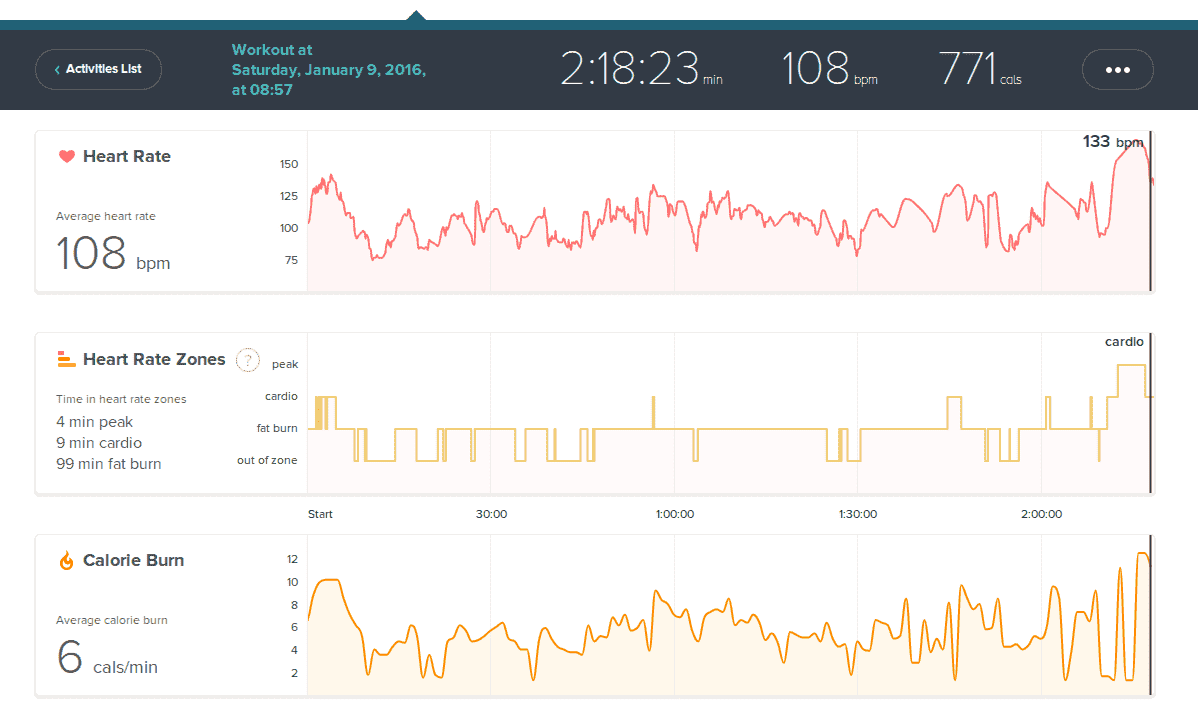Viewport: 1198px width, 725px height.
Task: Click the workout date and time title
Action: (328, 70)
